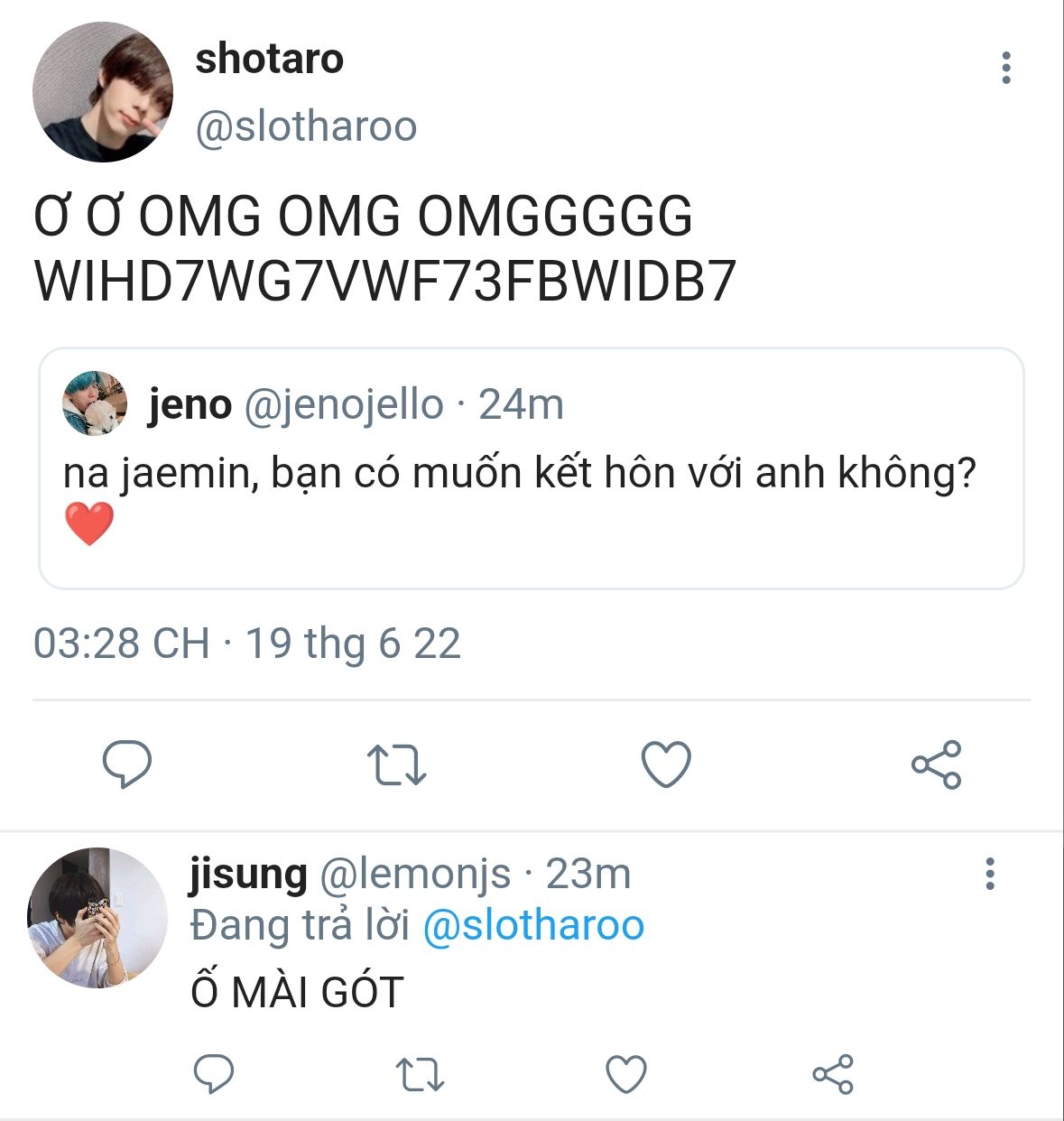The width and height of the screenshot is (1064, 1121).
Task: Open the jisung display name
Action: click(248, 874)
